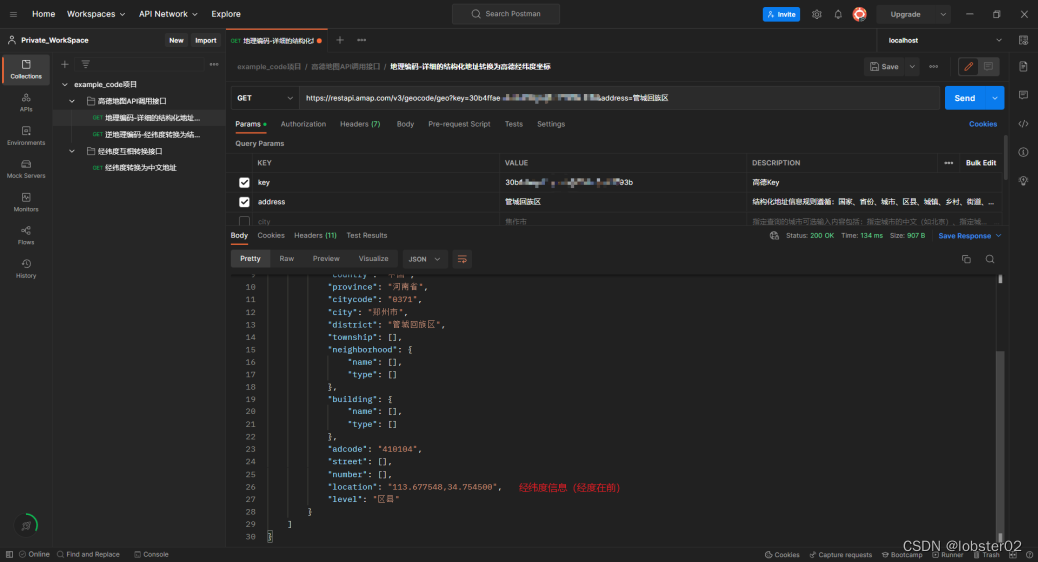Toggle response line wrap icon
1038x562 pixels.
[x=462, y=259]
